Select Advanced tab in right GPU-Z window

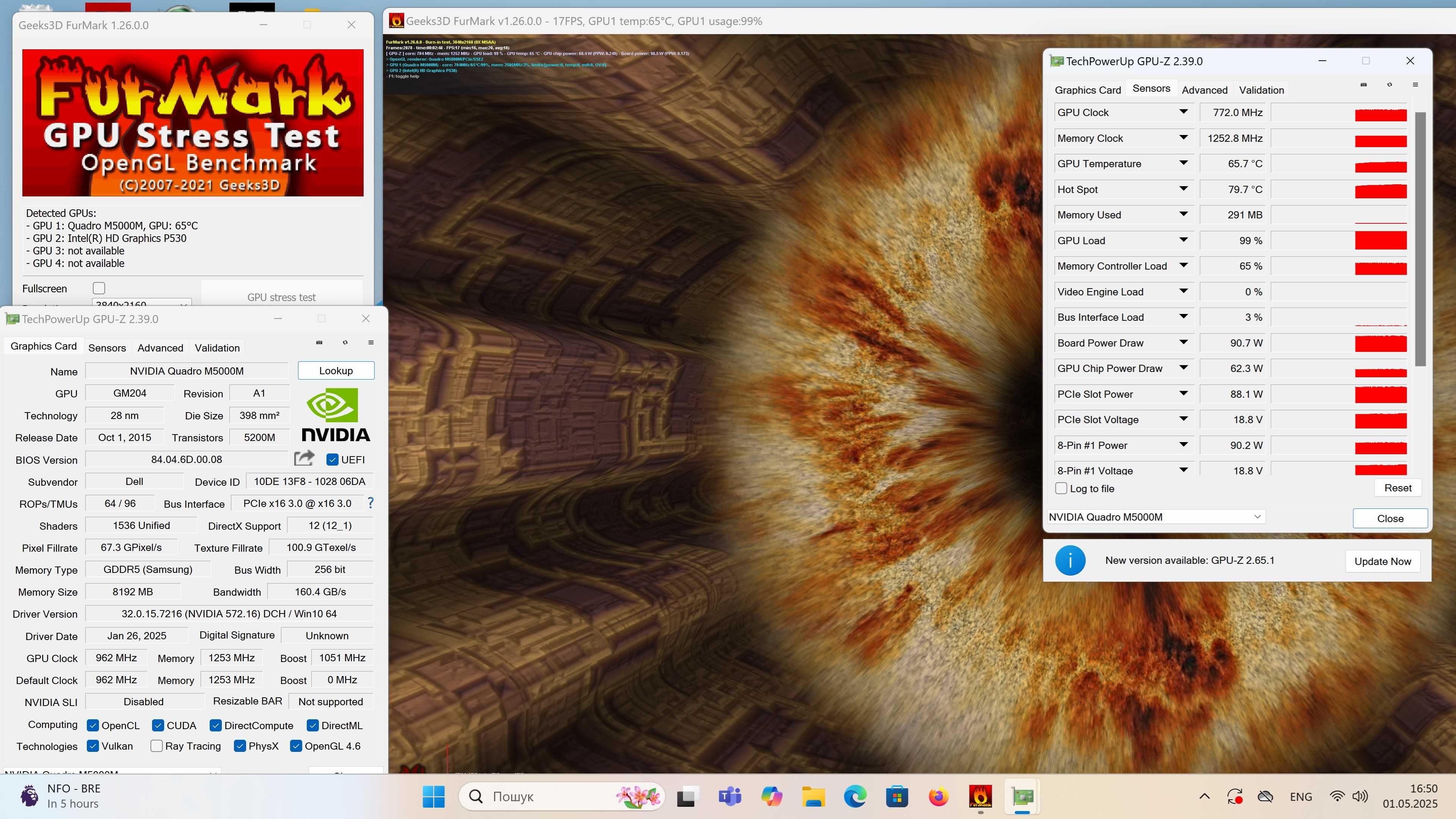(1204, 90)
